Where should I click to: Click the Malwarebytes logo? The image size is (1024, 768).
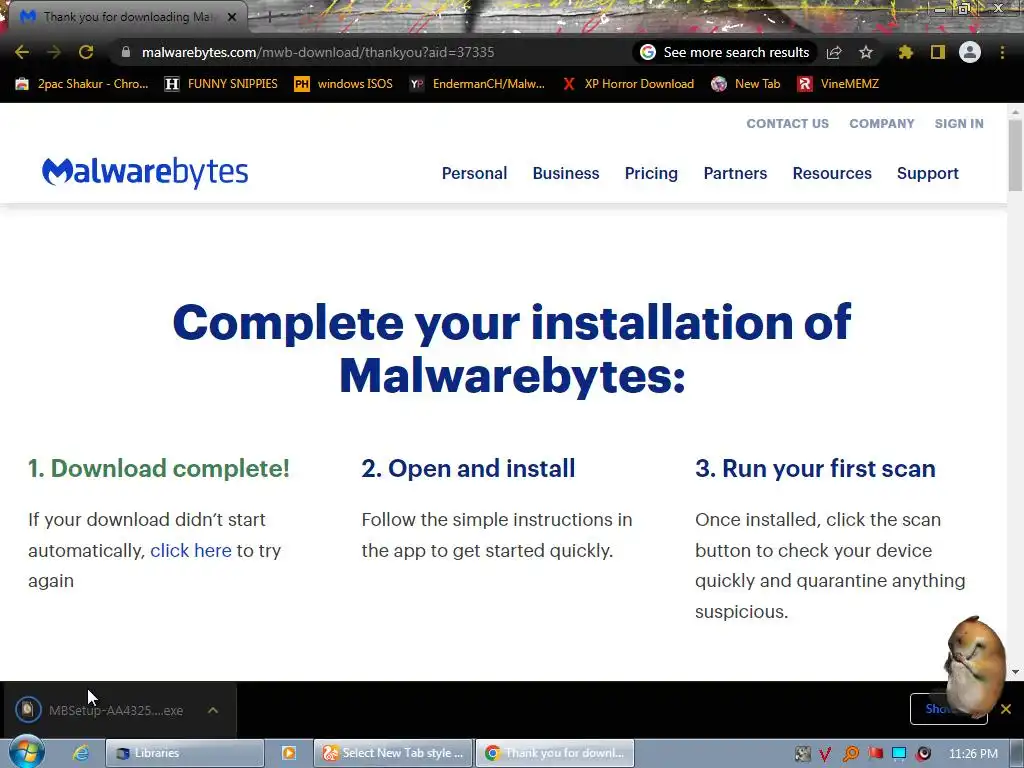click(x=145, y=172)
